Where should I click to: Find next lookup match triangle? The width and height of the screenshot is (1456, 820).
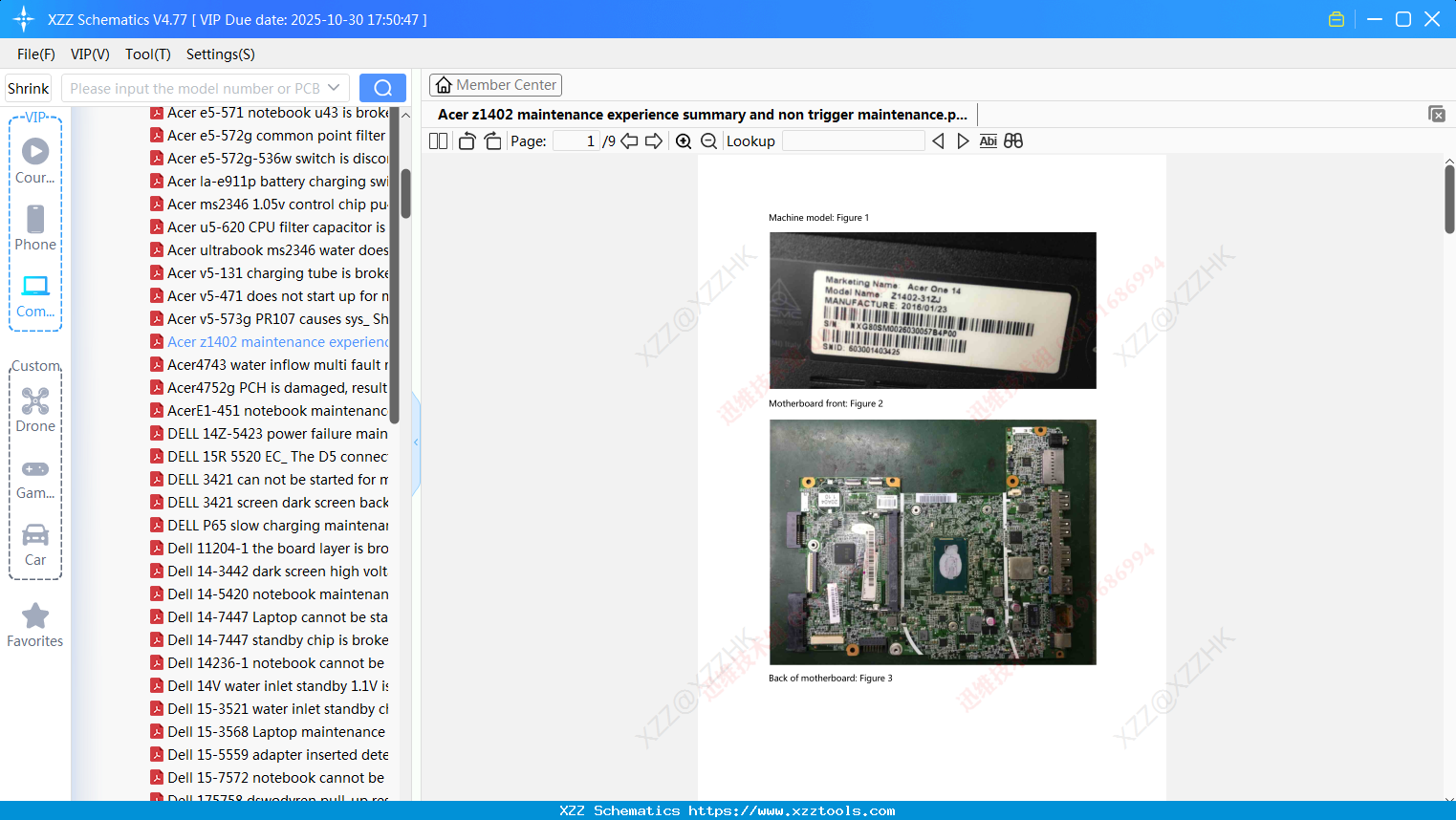pos(963,141)
